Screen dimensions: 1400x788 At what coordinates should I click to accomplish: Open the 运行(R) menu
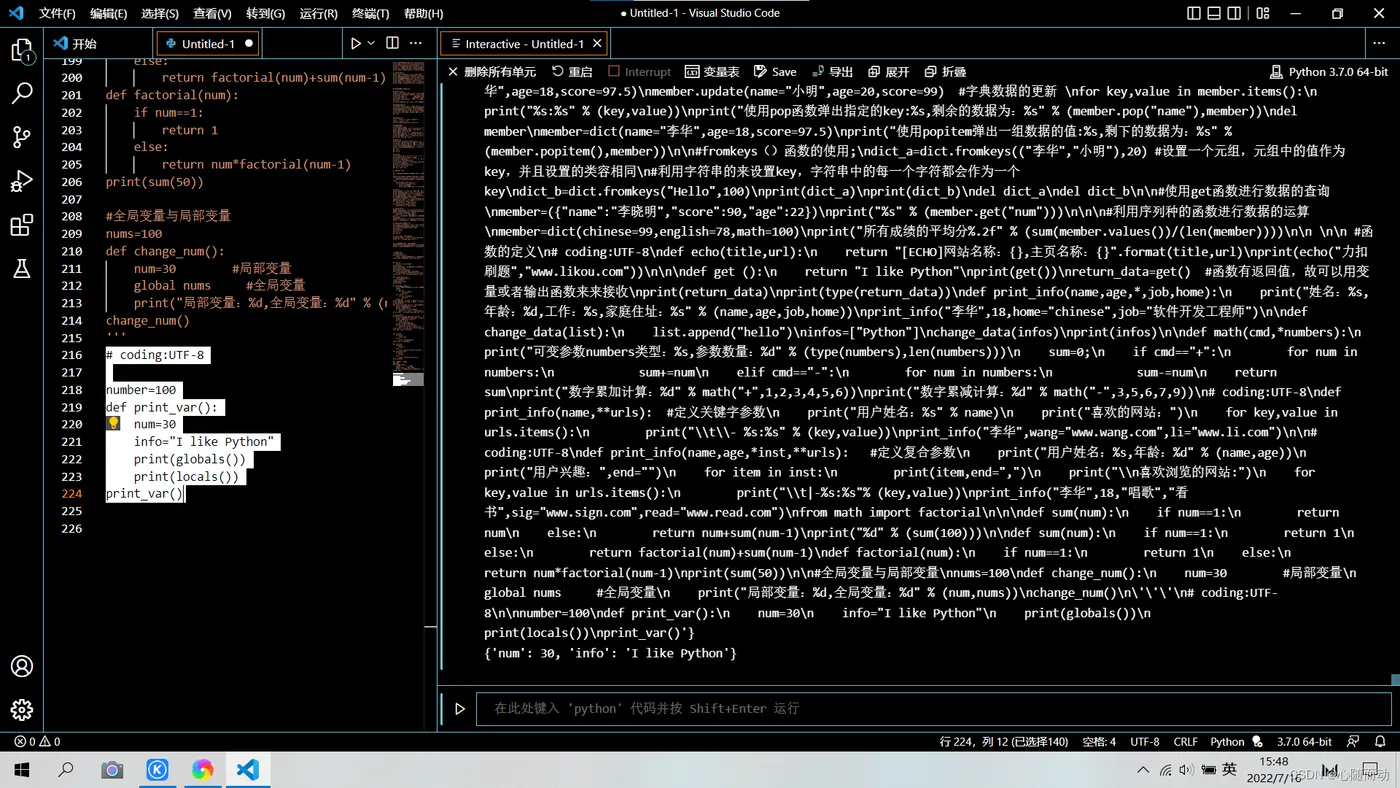[x=318, y=14]
